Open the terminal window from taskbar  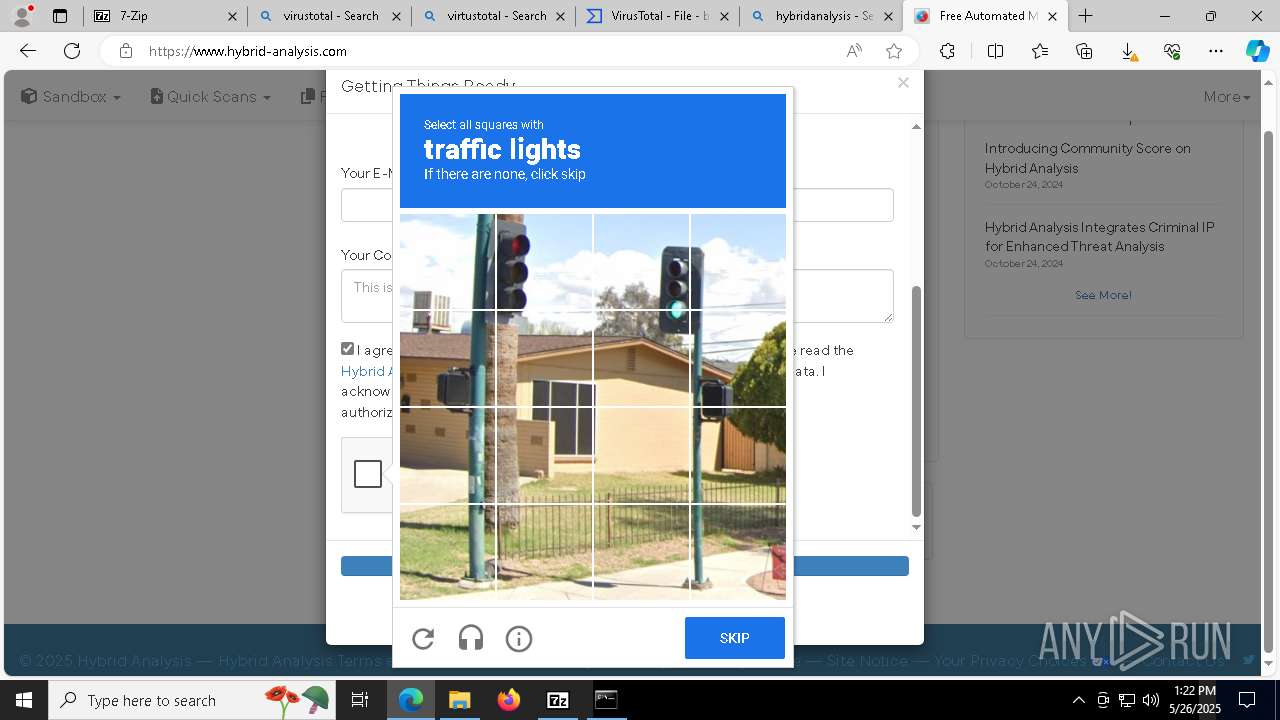coord(606,700)
